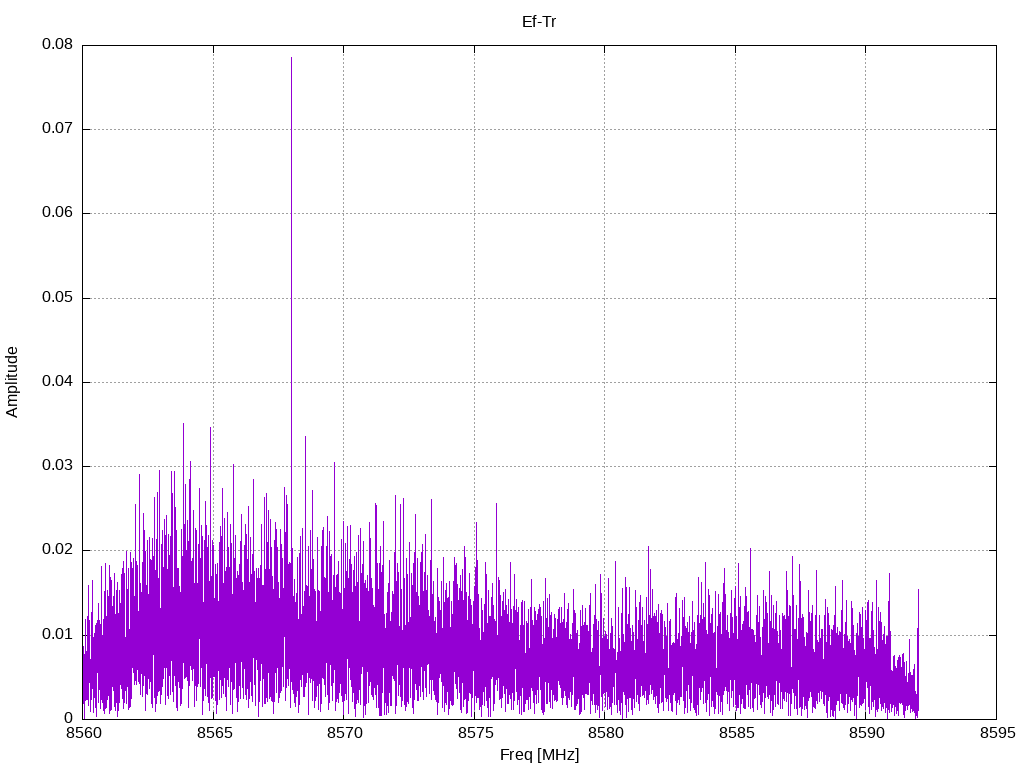
Task: Click the 0.03 y-axis tick label
Action: click(57, 466)
